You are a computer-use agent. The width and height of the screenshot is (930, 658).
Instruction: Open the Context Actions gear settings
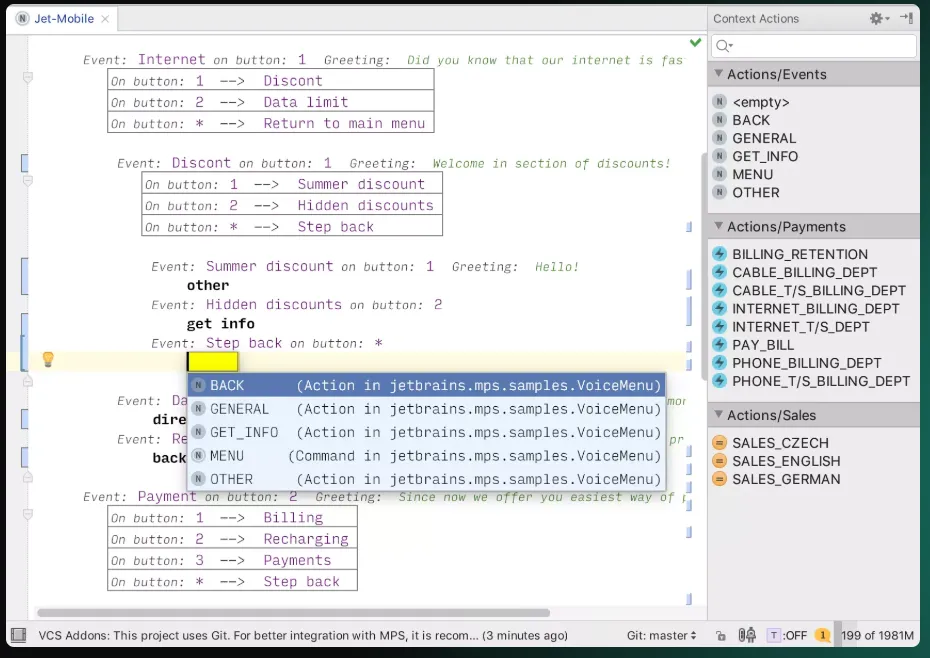point(877,18)
